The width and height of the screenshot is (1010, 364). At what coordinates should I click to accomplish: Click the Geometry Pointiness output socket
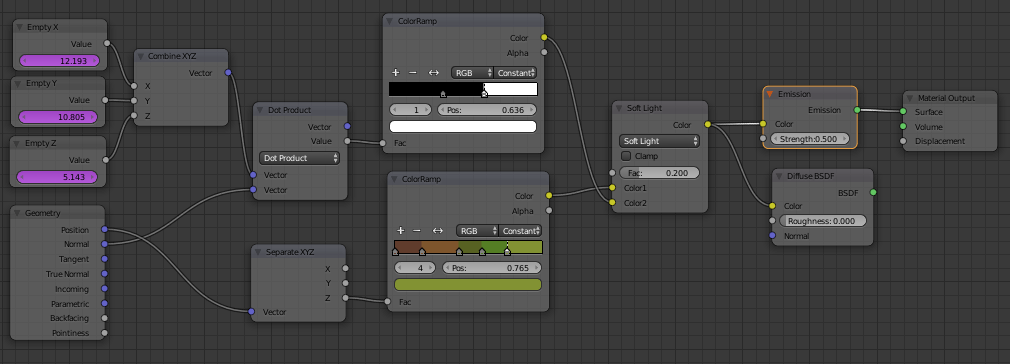click(104, 333)
